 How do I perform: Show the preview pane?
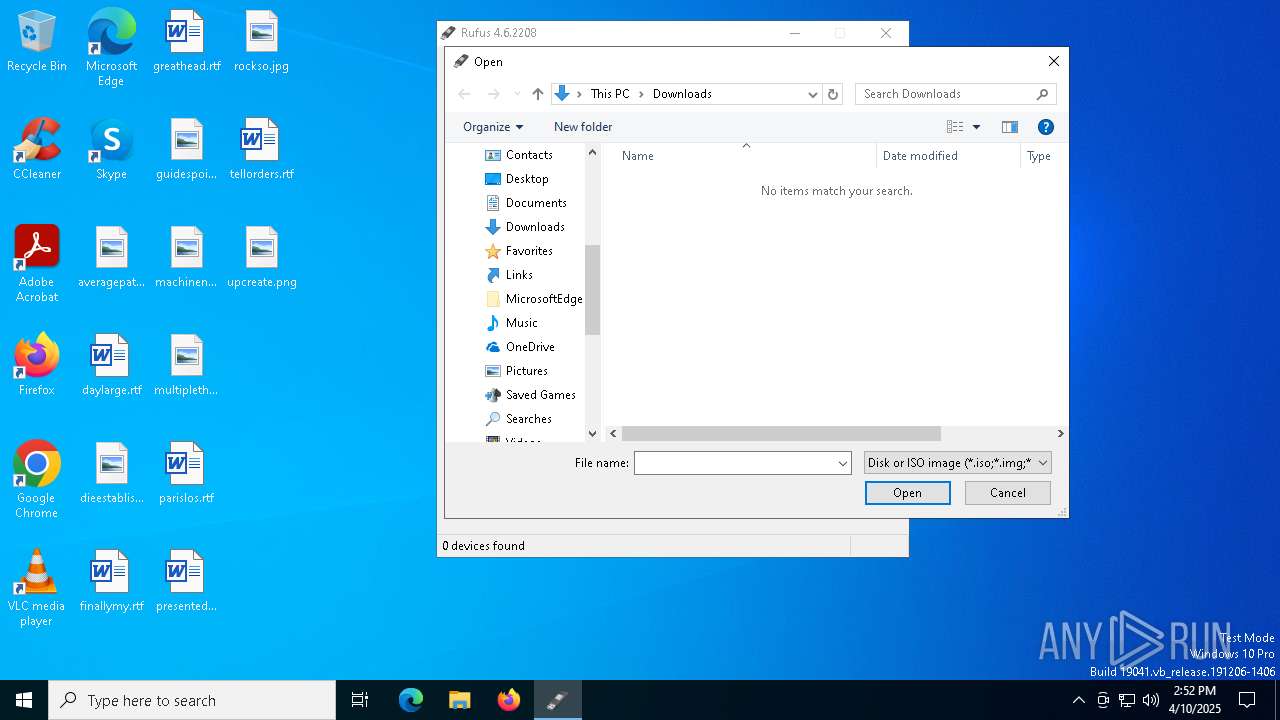coord(1010,127)
